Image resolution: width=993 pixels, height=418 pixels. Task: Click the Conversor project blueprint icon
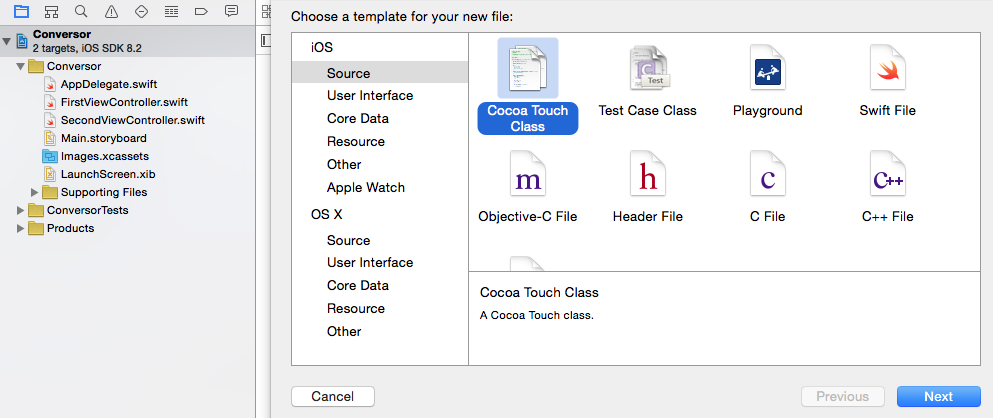(23, 41)
